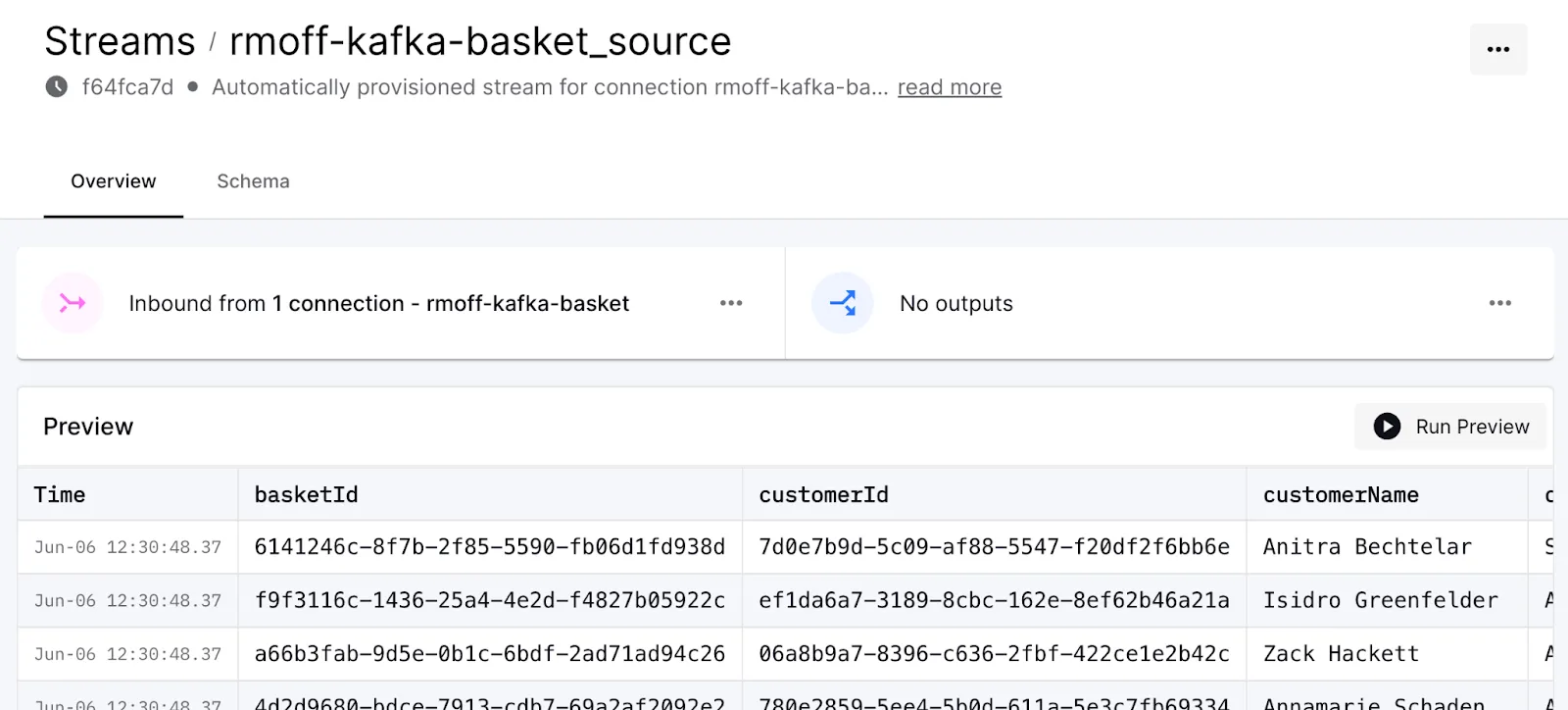
Task: Select the Anitra Bechtelar cell
Action: (1366, 547)
